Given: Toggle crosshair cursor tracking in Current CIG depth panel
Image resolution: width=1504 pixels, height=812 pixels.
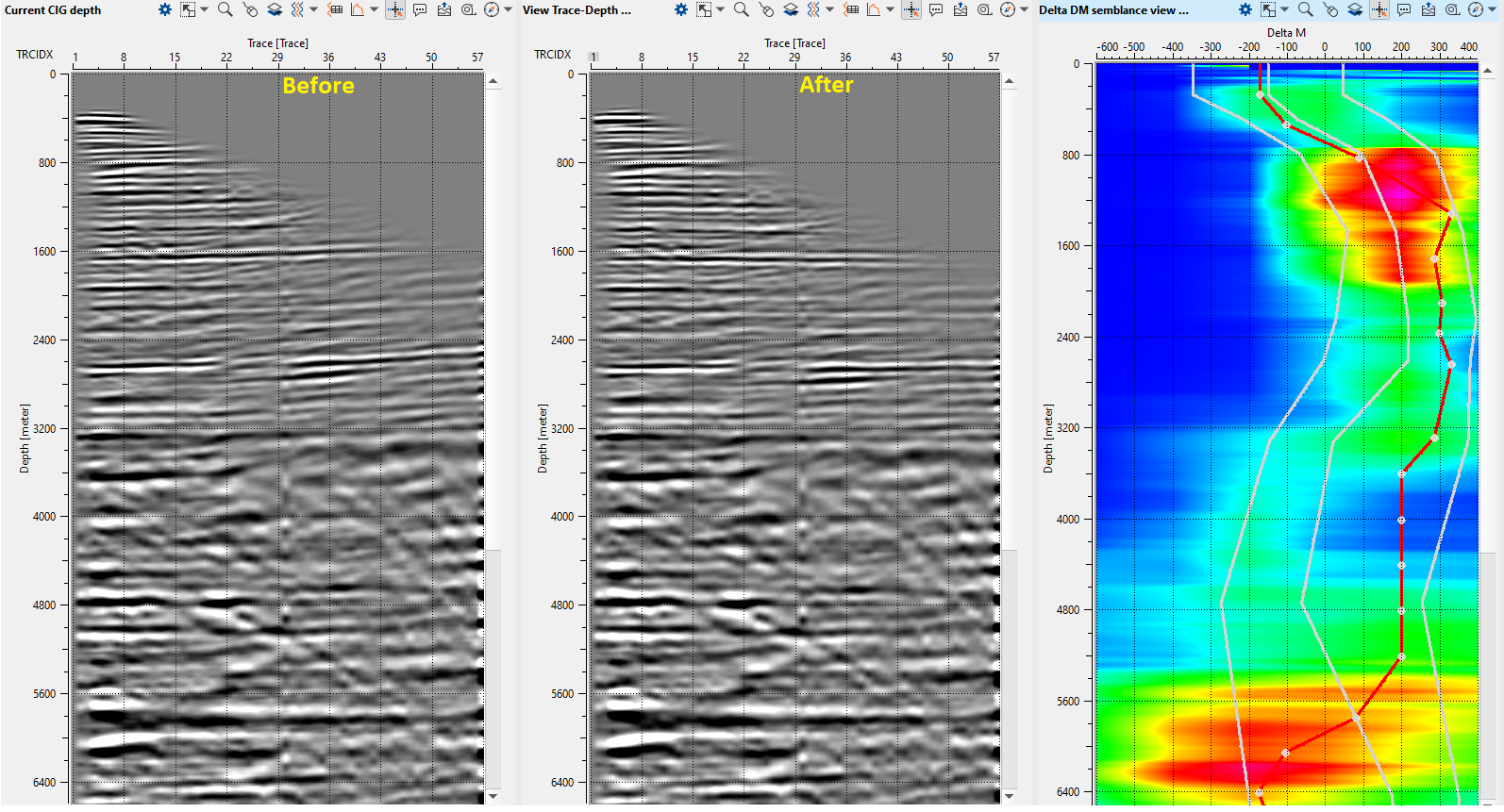Looking at the screenshot, I should (395, 9).
